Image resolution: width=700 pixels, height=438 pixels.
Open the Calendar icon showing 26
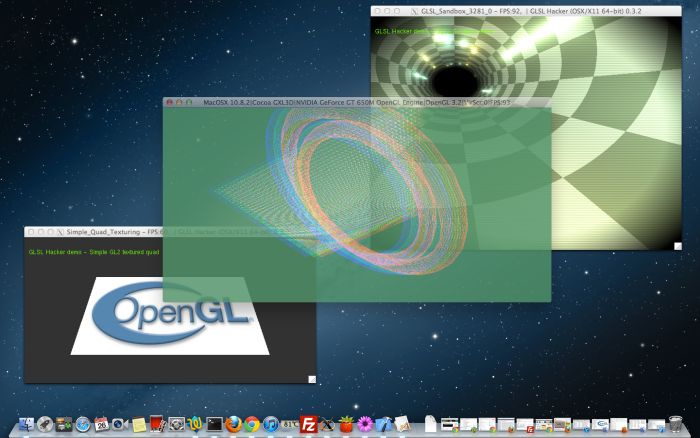click(101, 424)
